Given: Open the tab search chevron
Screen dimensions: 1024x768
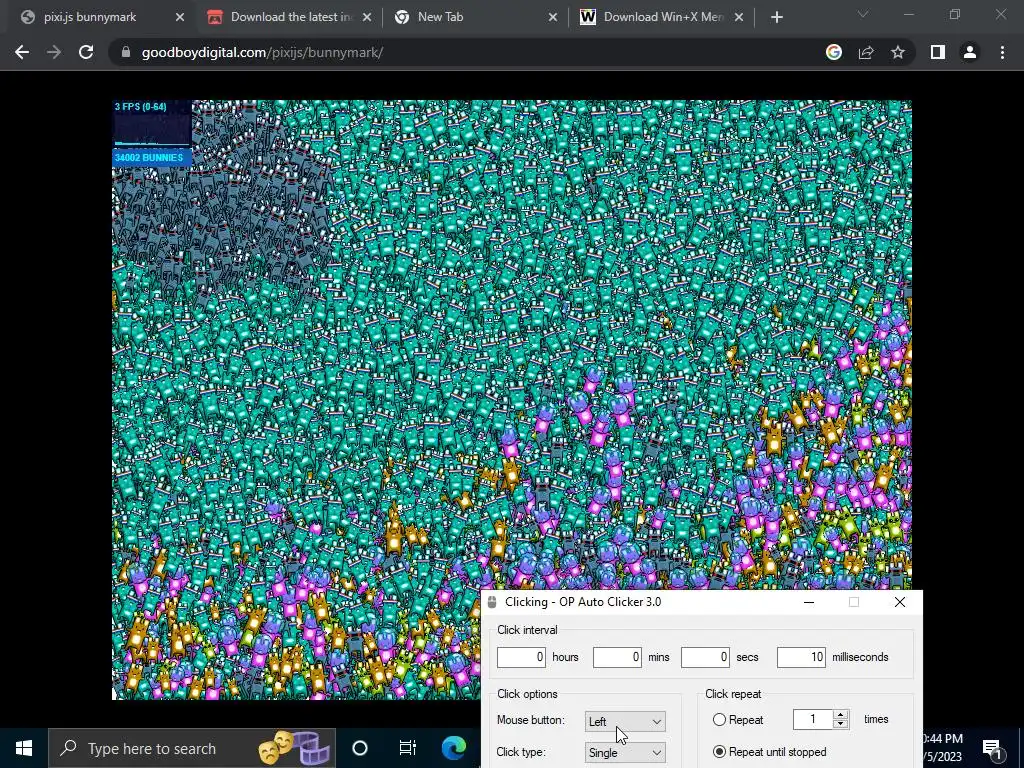Looking at the screenshot, I should coord(863,14).
